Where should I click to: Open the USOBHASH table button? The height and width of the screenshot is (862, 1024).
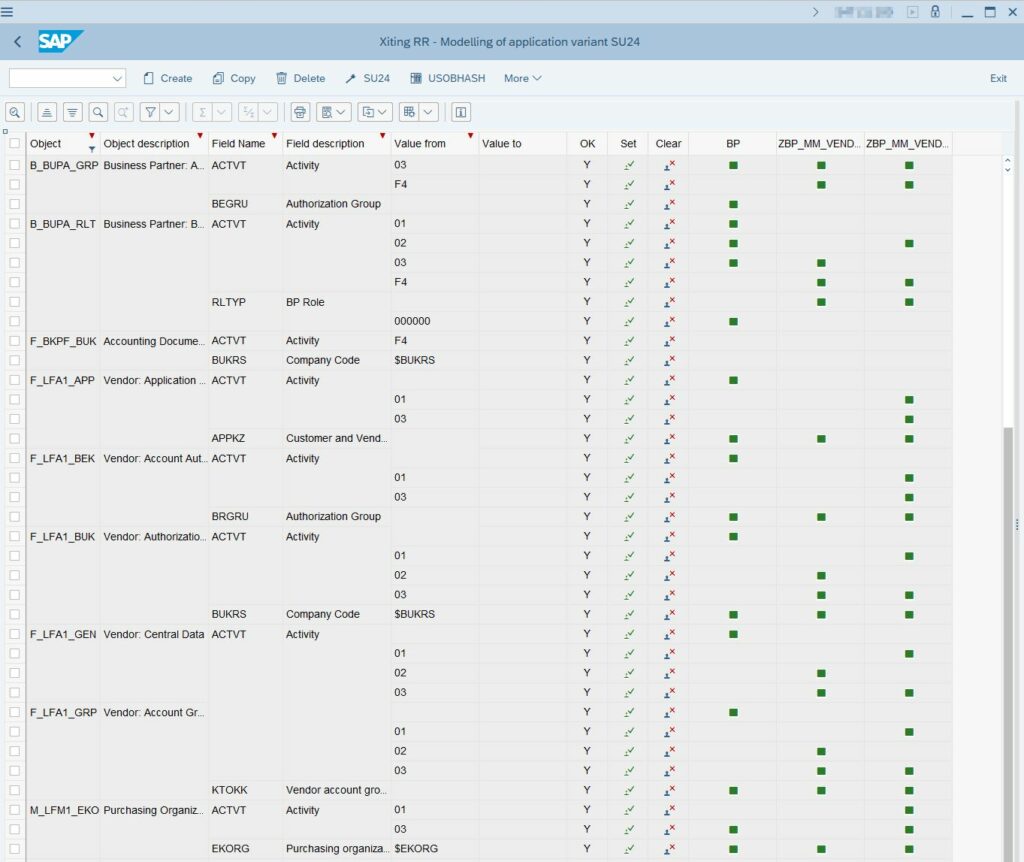coord(448,78)
